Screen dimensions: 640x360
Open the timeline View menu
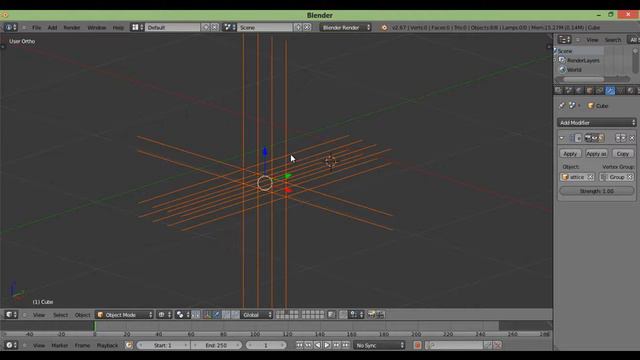pos(39,345)
